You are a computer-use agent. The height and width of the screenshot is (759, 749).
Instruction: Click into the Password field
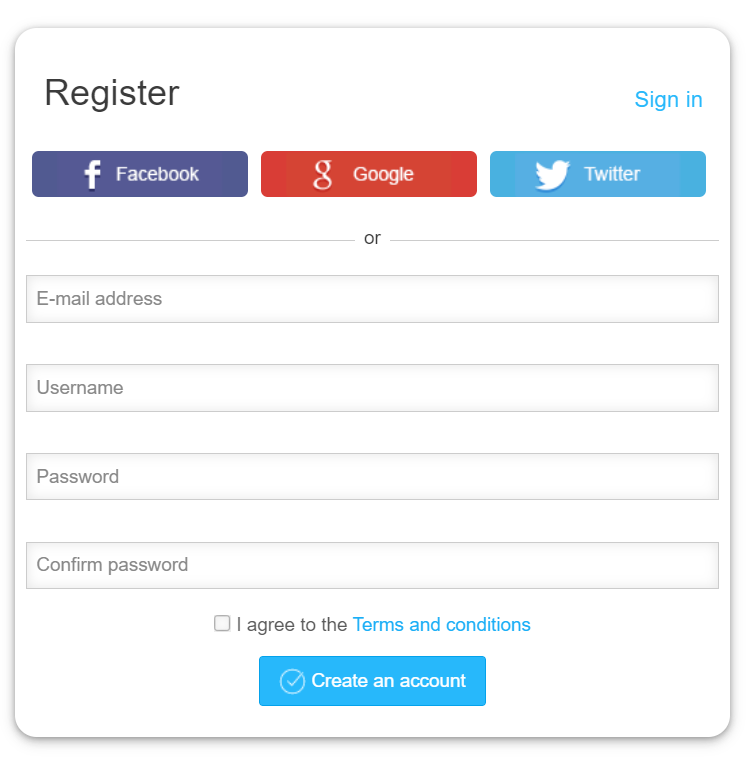pyautogui.click(x=372, y=477)
